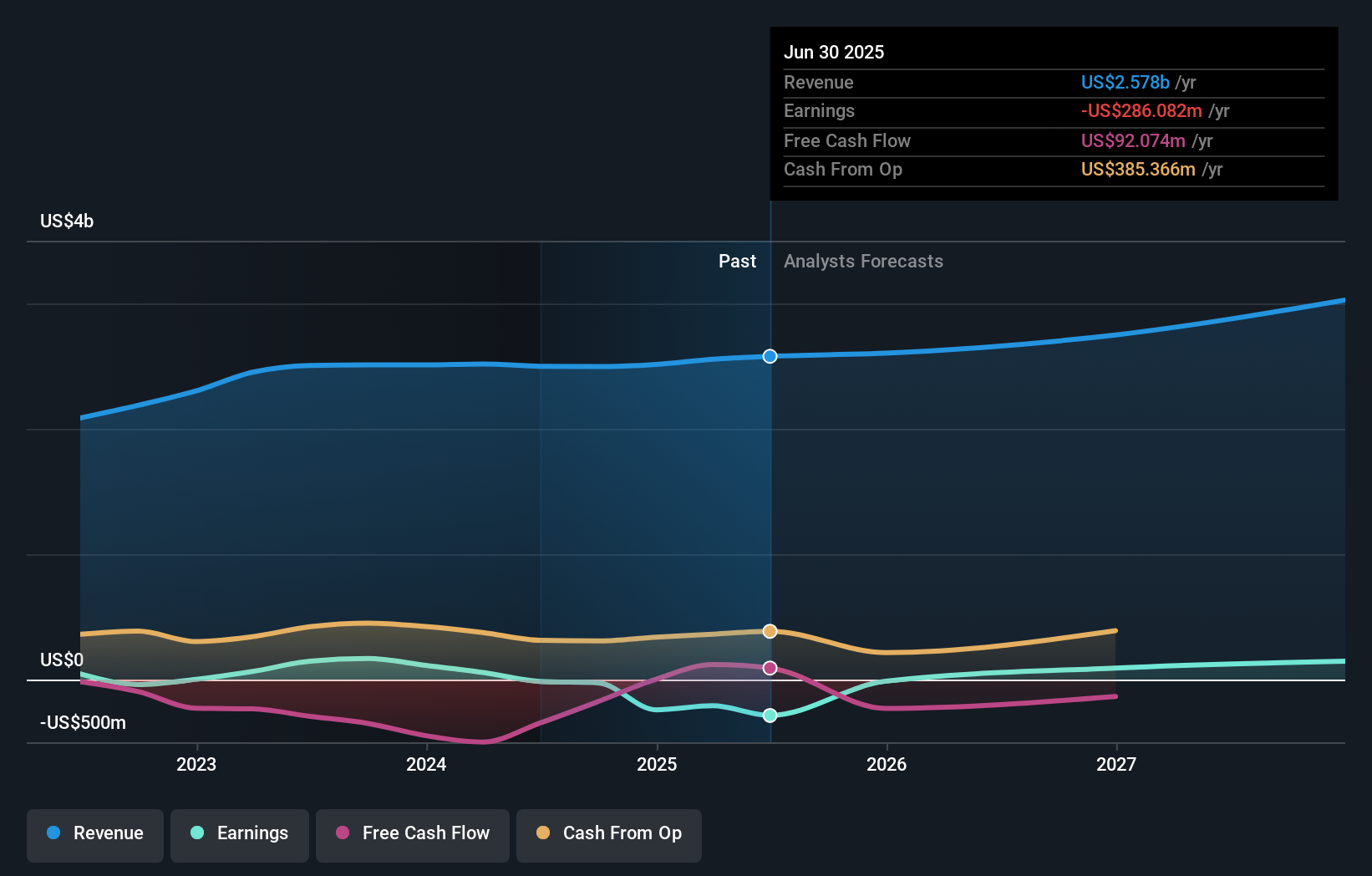
Task: Click the Free Cash Flow pink data point
Action: tap(770, 668)
